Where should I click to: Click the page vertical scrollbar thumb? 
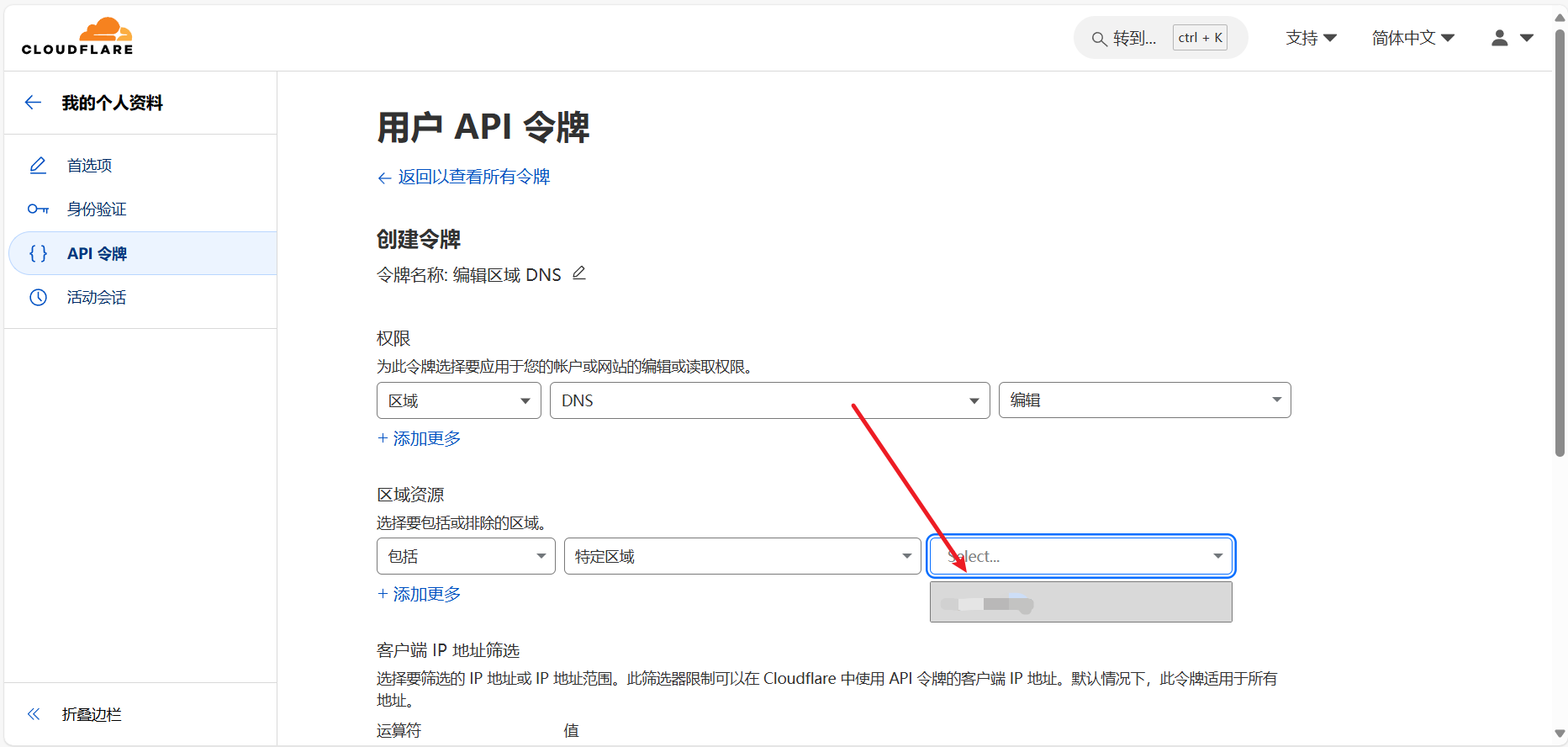tap(1560, 244)
